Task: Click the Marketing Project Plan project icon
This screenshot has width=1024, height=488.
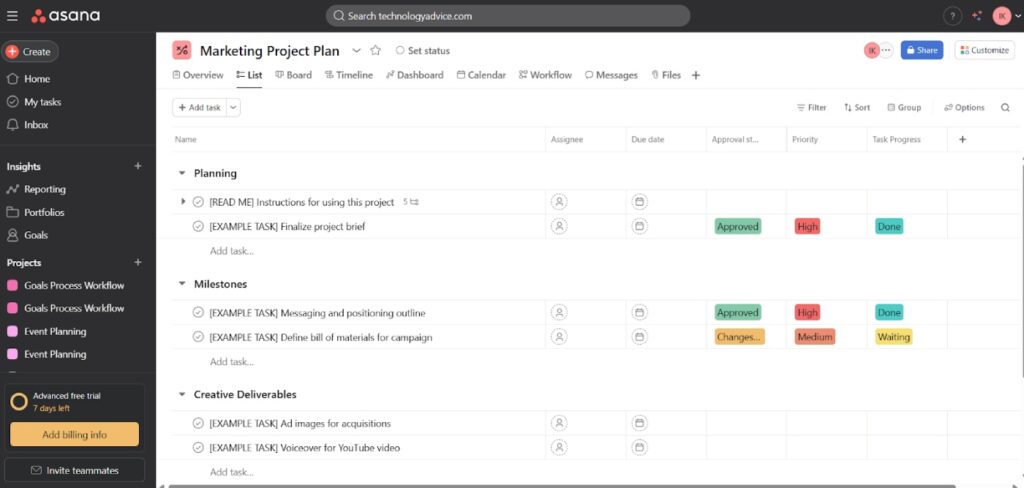Action: coord(182,50)
